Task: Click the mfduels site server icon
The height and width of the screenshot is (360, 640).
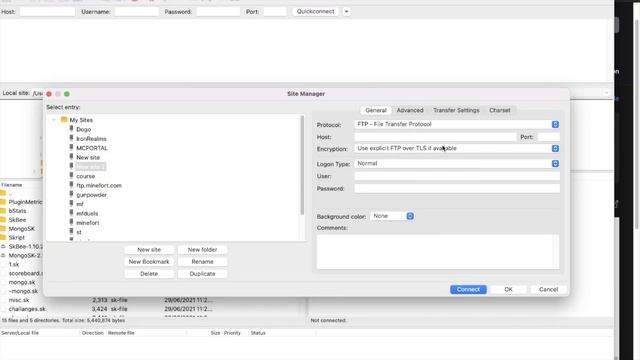Action: (71, 213)
